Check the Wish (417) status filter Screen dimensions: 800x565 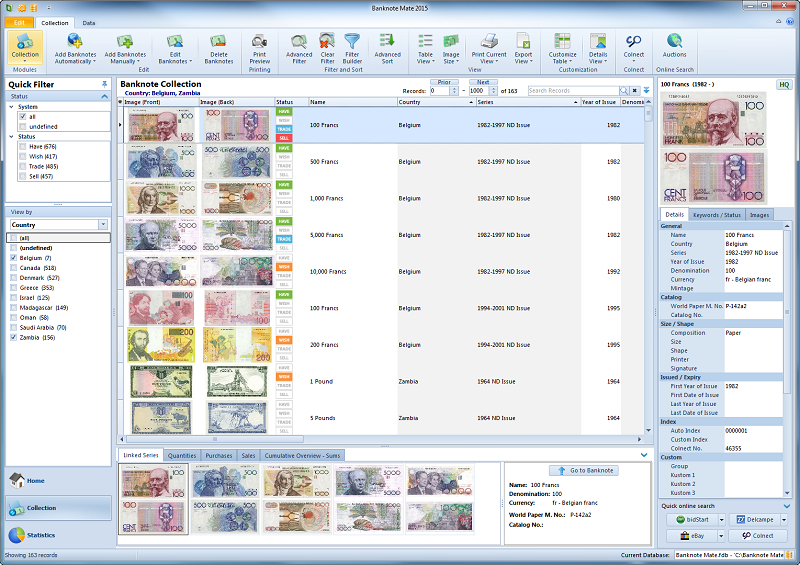click(x=22, y=157)
